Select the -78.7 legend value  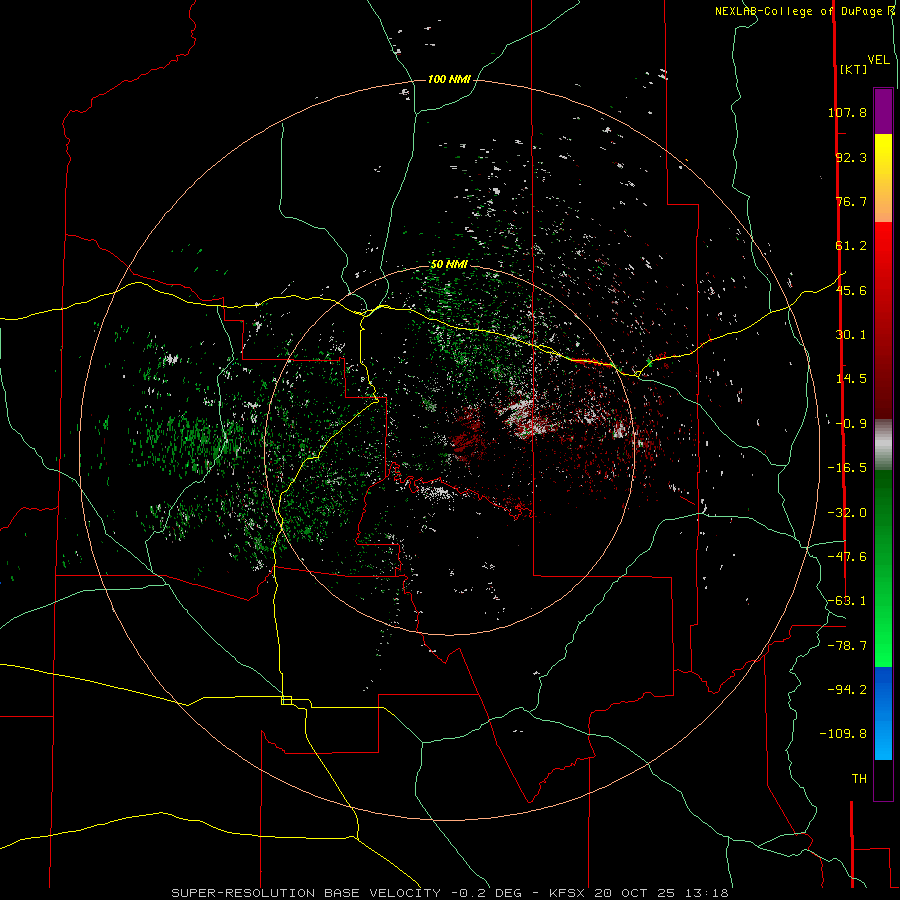pyautogui.click(x=847, y=646)
